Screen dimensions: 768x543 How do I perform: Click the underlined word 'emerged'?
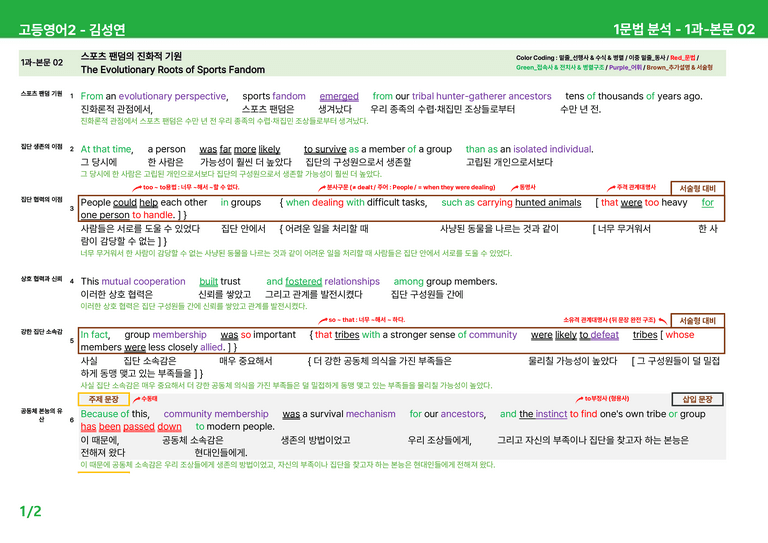click(x=339, y=96)
